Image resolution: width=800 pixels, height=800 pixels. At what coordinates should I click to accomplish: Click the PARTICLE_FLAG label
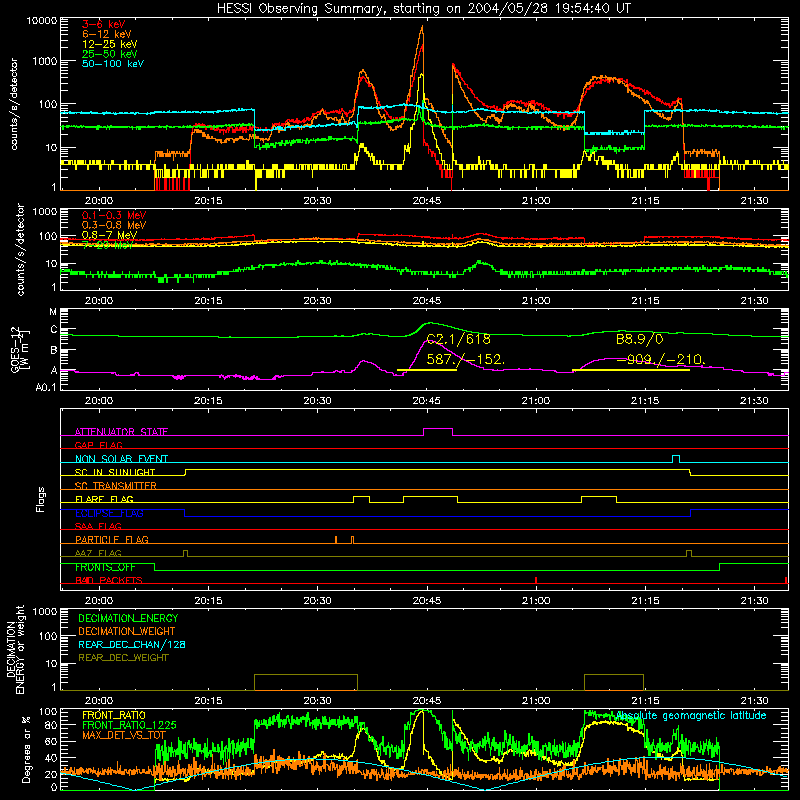(112, 540)
